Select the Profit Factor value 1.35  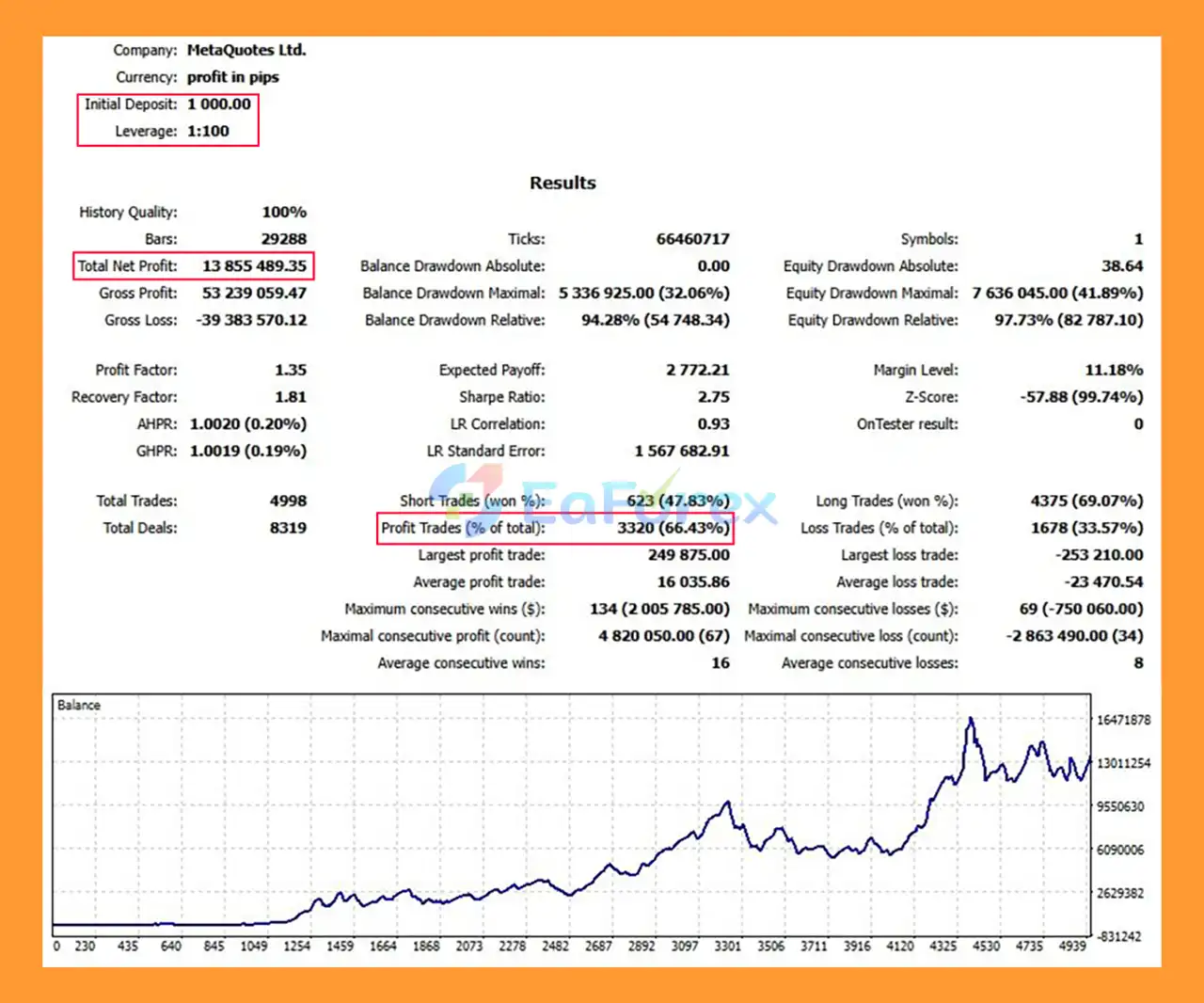[x=290, y=370]
